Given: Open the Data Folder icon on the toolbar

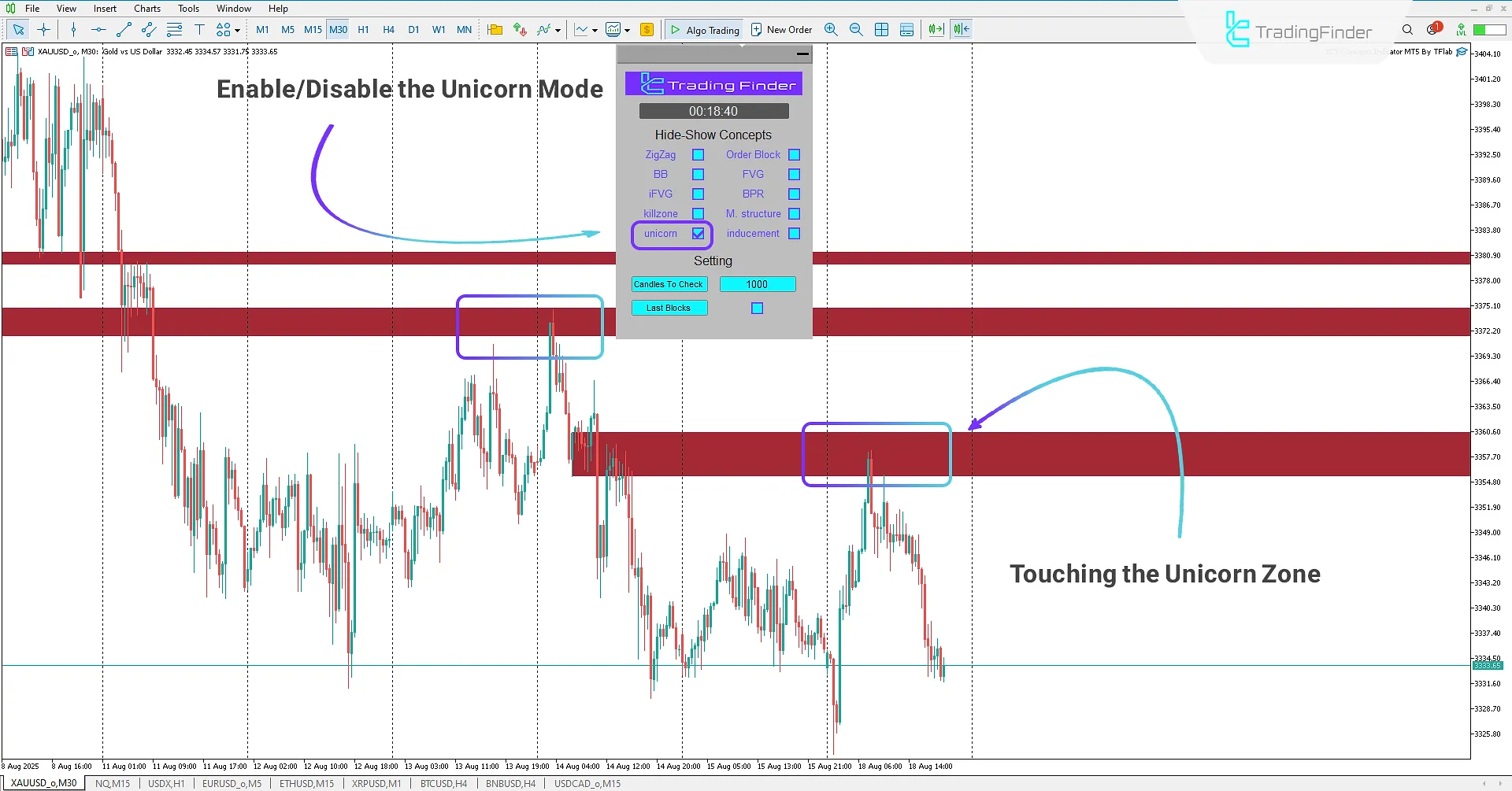Looking at the screenshot, I should pos(495,29).
